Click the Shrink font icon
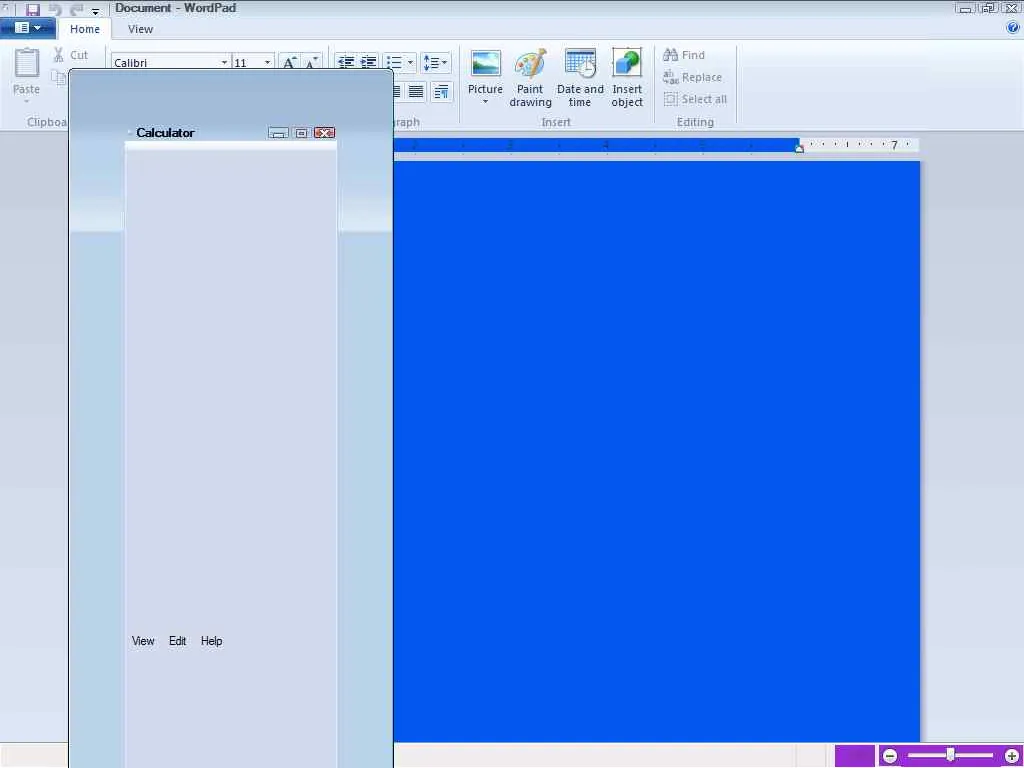The image size is (1024, 768). [312, 62]
